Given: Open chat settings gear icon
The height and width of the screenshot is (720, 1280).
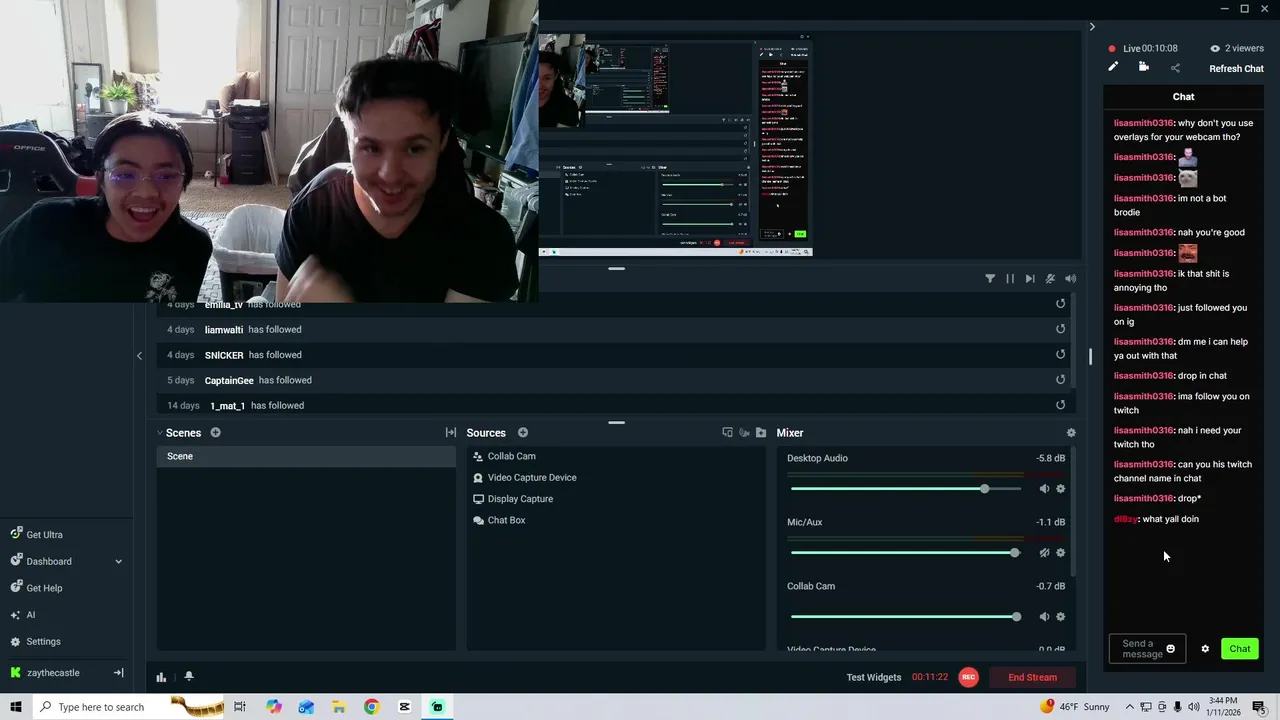Looking at the screenshot, I should click(x=1205, y=649).
